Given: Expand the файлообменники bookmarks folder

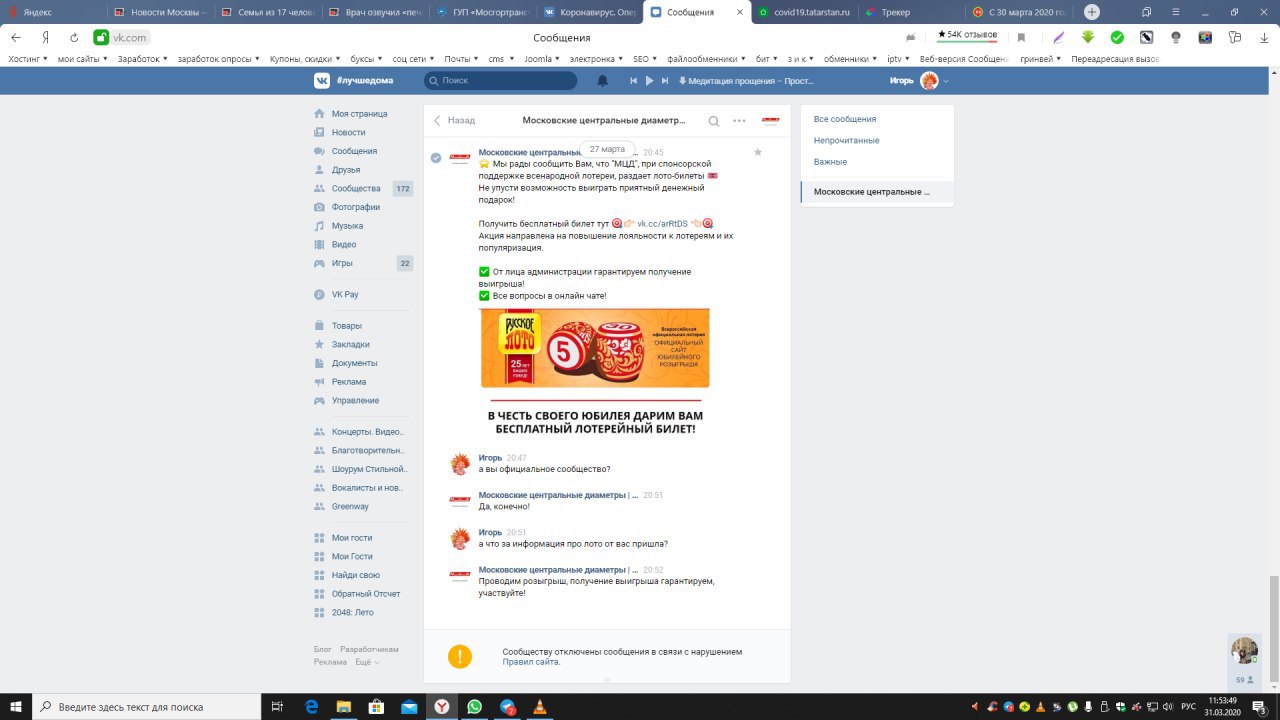Looking at the screenshot, I should [704, 59].
